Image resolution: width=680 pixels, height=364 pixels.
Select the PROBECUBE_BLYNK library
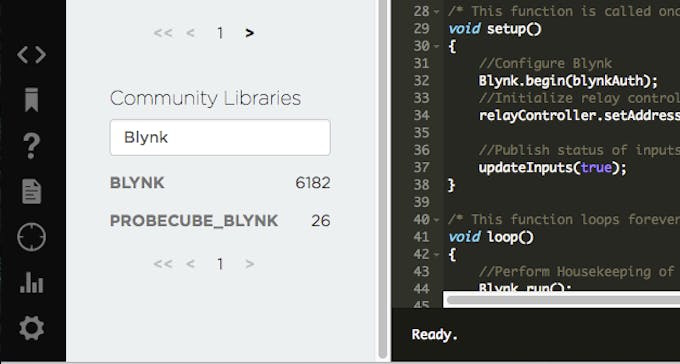(194, 221)
